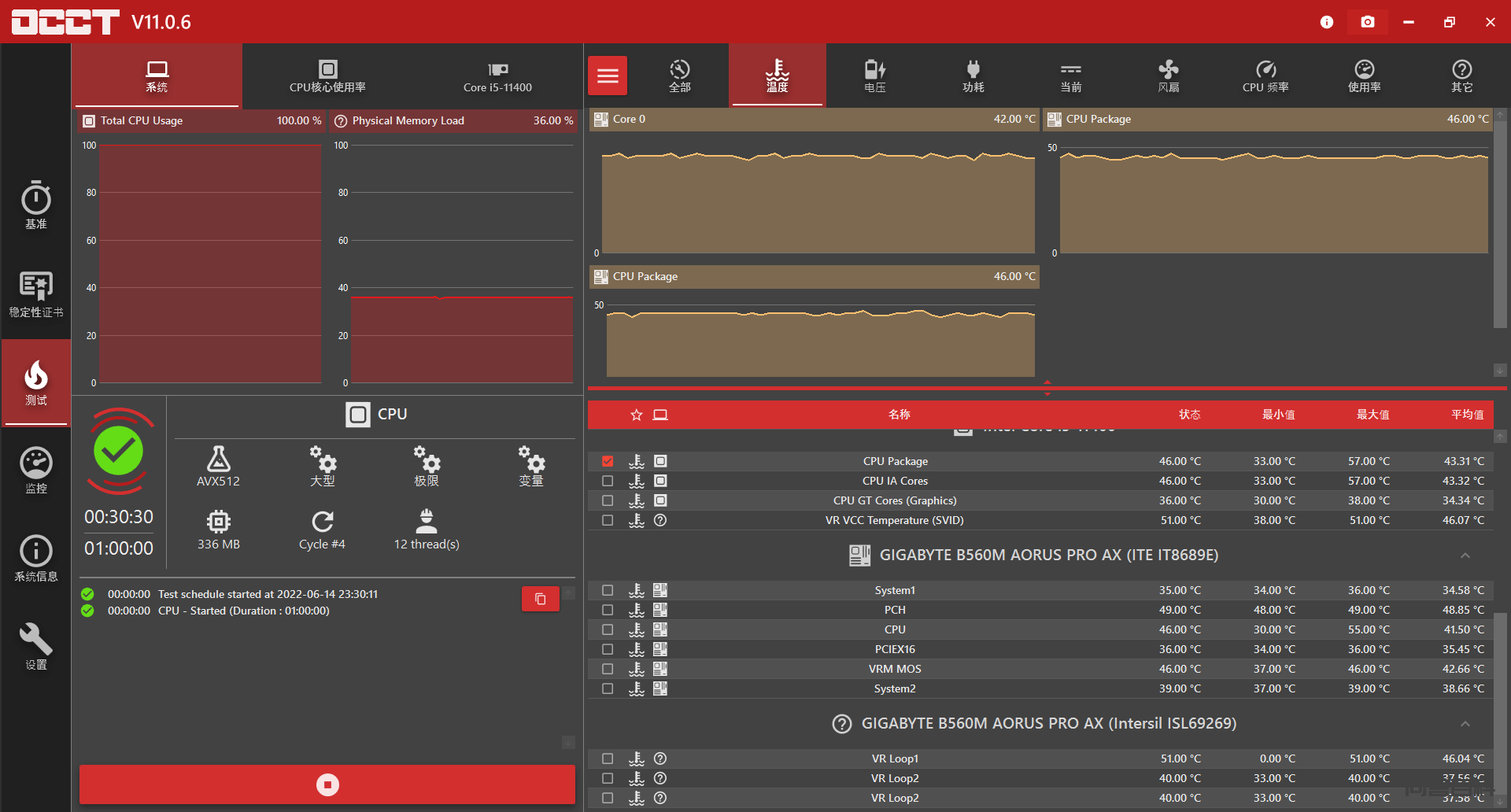Stop the running CPU test
Viewport: 1511px width, 812px height.
click(x=327, y=784)
